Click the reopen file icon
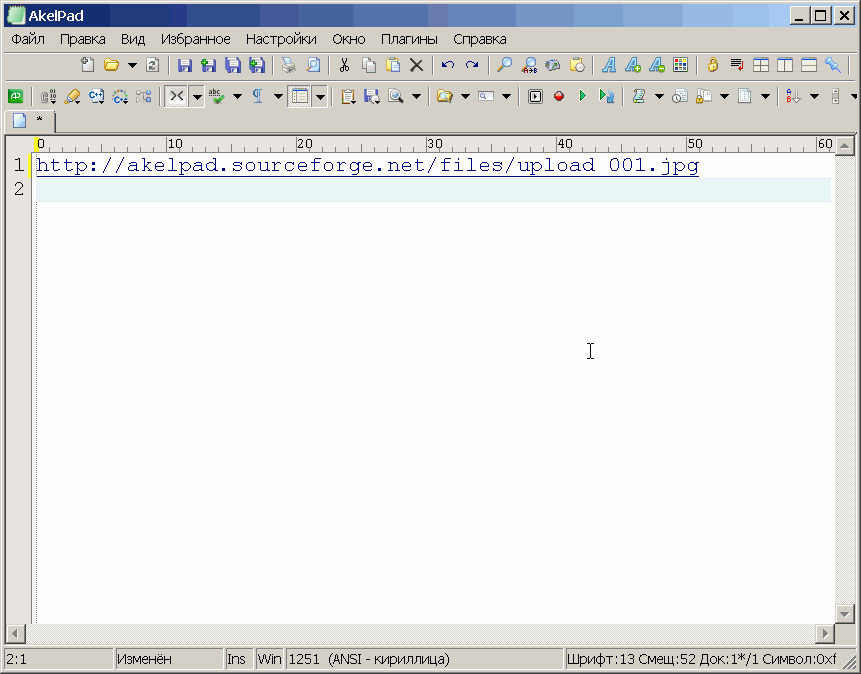861x674 pixels. coord(153,65)
